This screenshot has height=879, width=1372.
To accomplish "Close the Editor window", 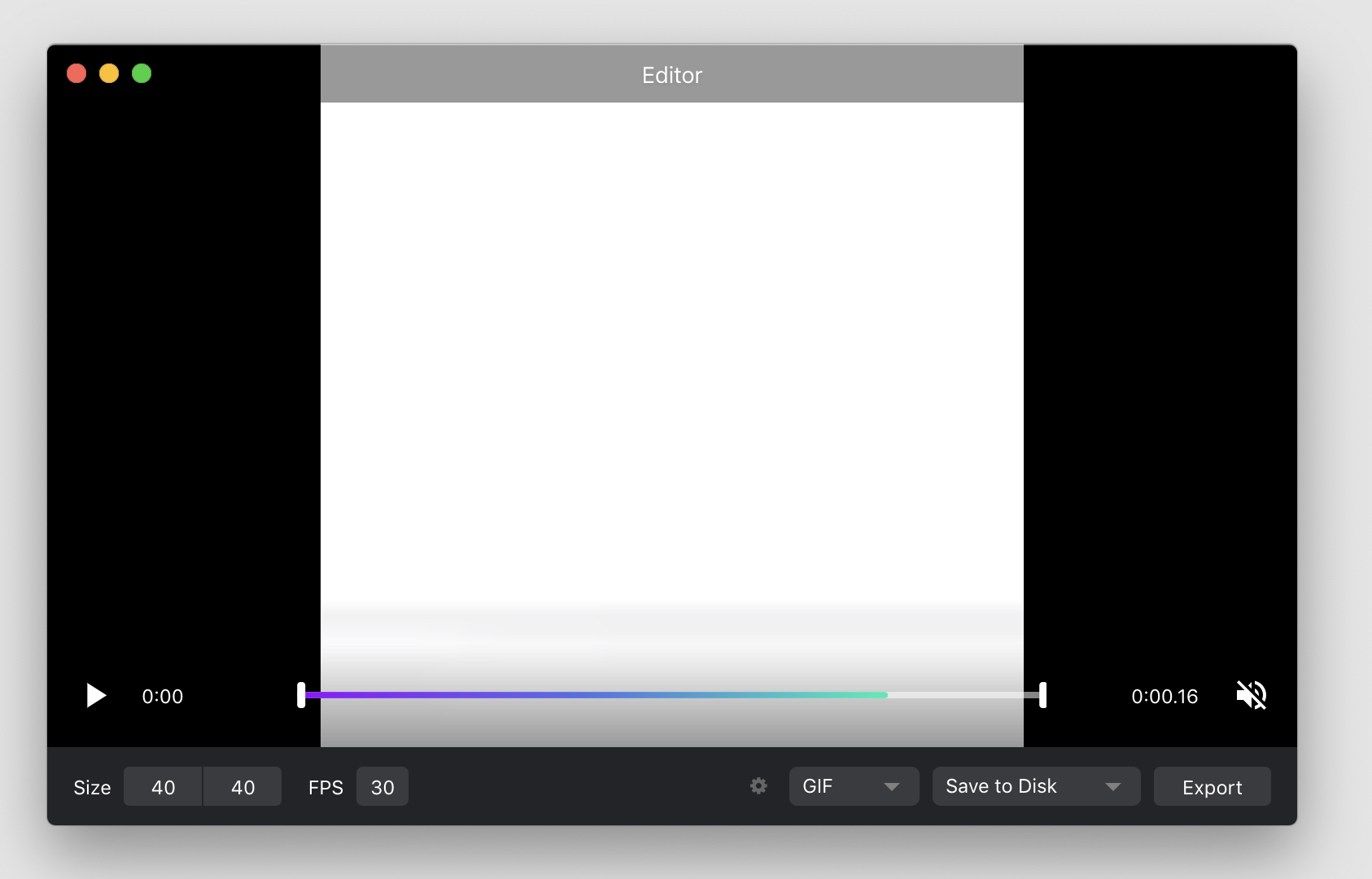I will 76,73.
